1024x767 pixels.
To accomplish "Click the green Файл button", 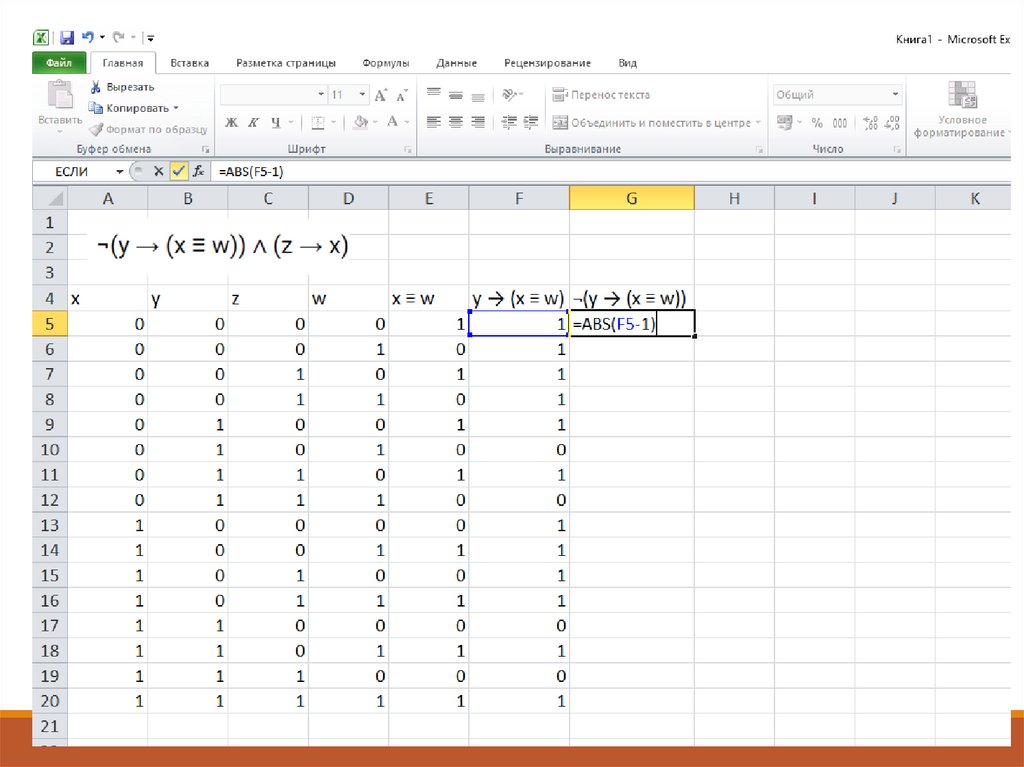I will coord(59,63).
